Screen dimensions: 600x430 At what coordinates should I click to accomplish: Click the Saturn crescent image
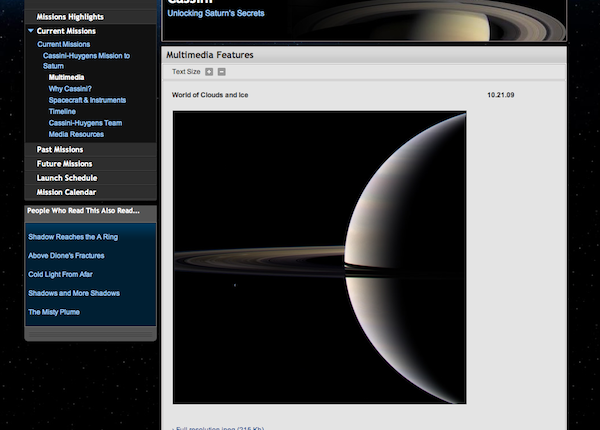[x=319, y=257]
